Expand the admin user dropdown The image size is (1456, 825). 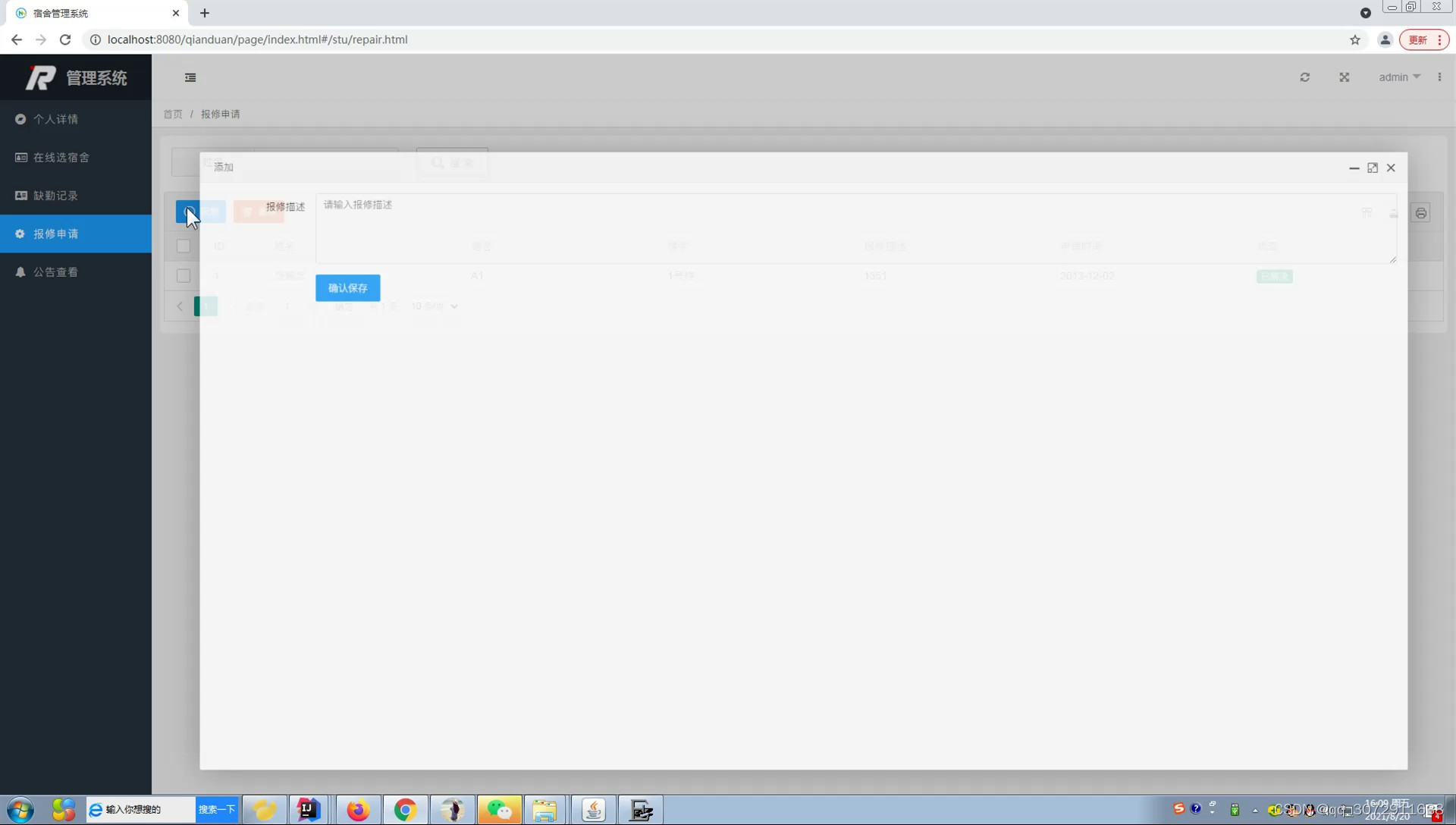1399,77
